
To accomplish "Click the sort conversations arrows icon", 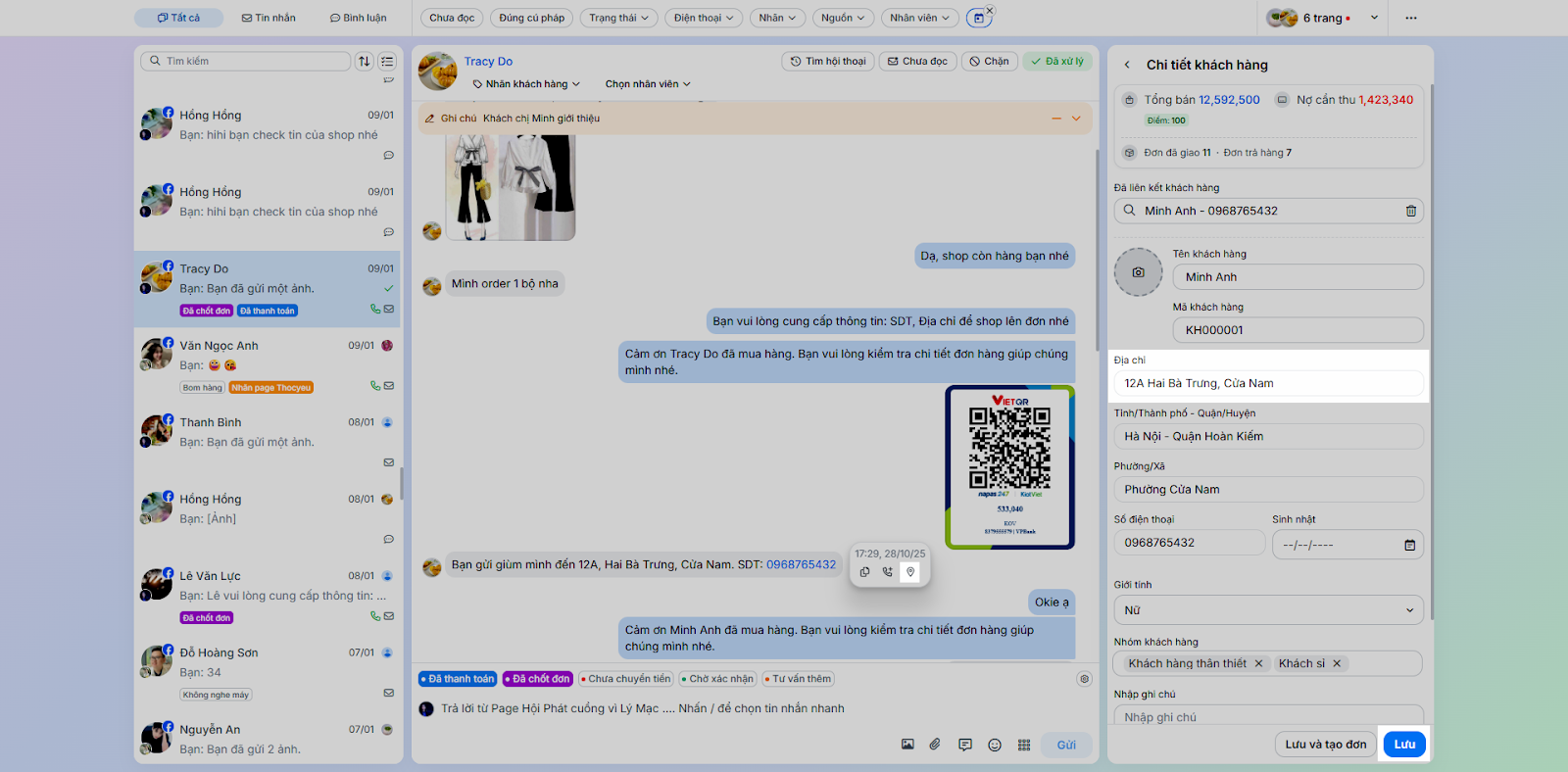I will pos(365,61).
